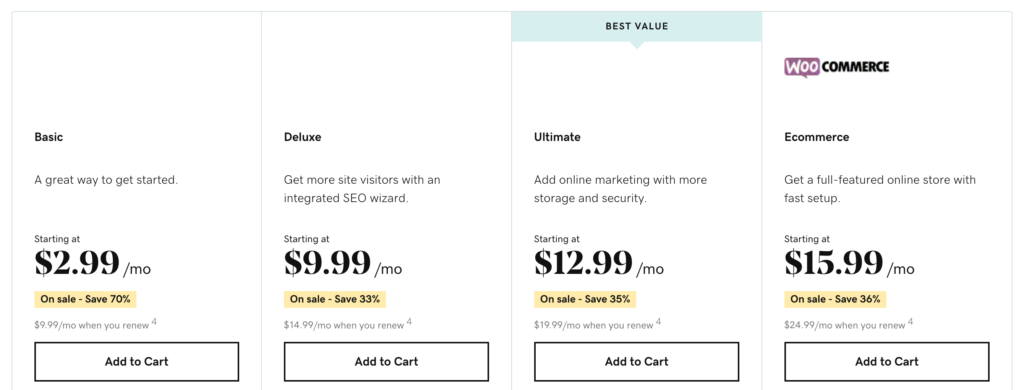Image resolution: width=1024 pixels, height=390 pixels.
Task: Click the $12.99 Ultimate price
Action: tap(583, 263)
